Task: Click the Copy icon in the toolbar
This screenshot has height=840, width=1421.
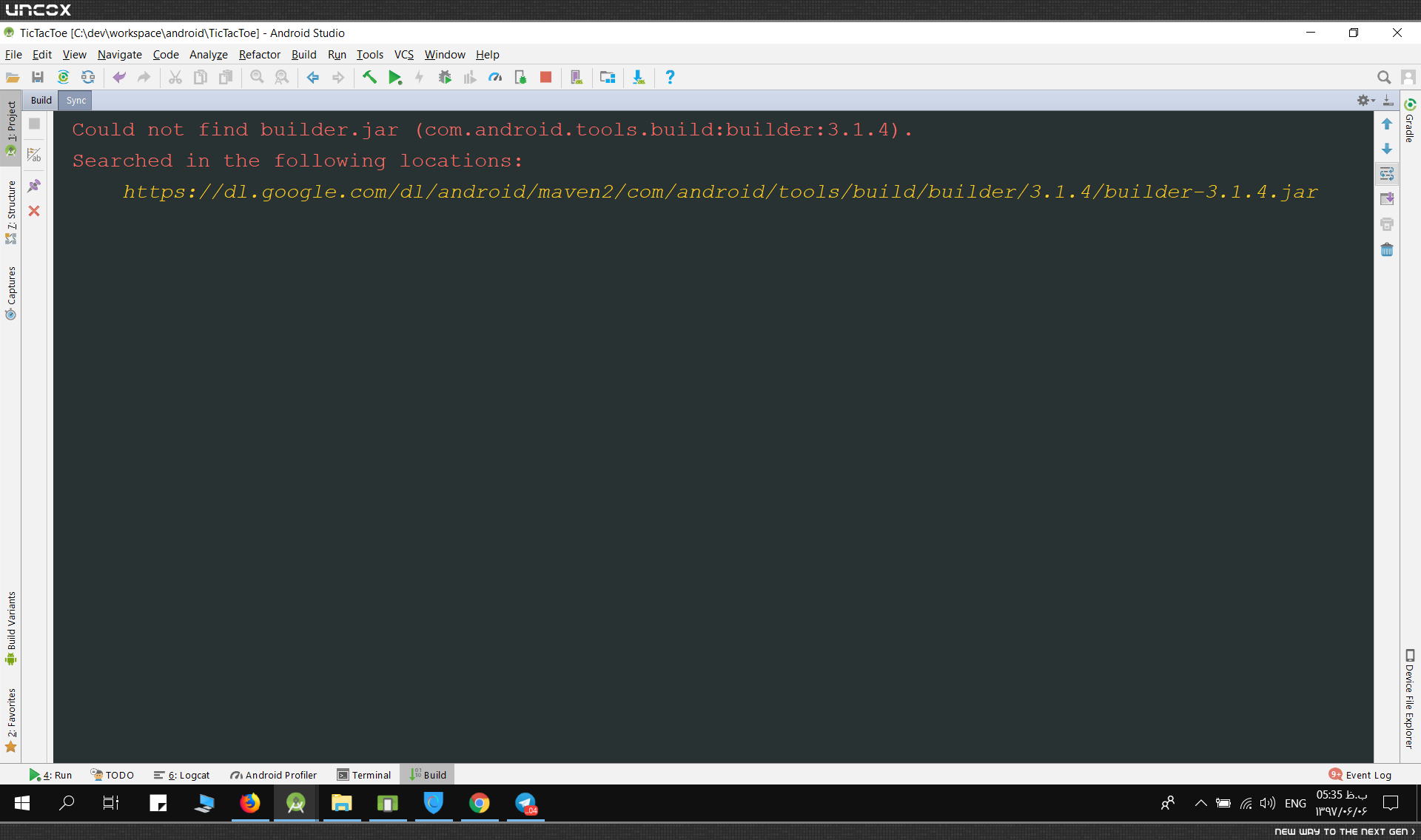Action: (201, 77)
